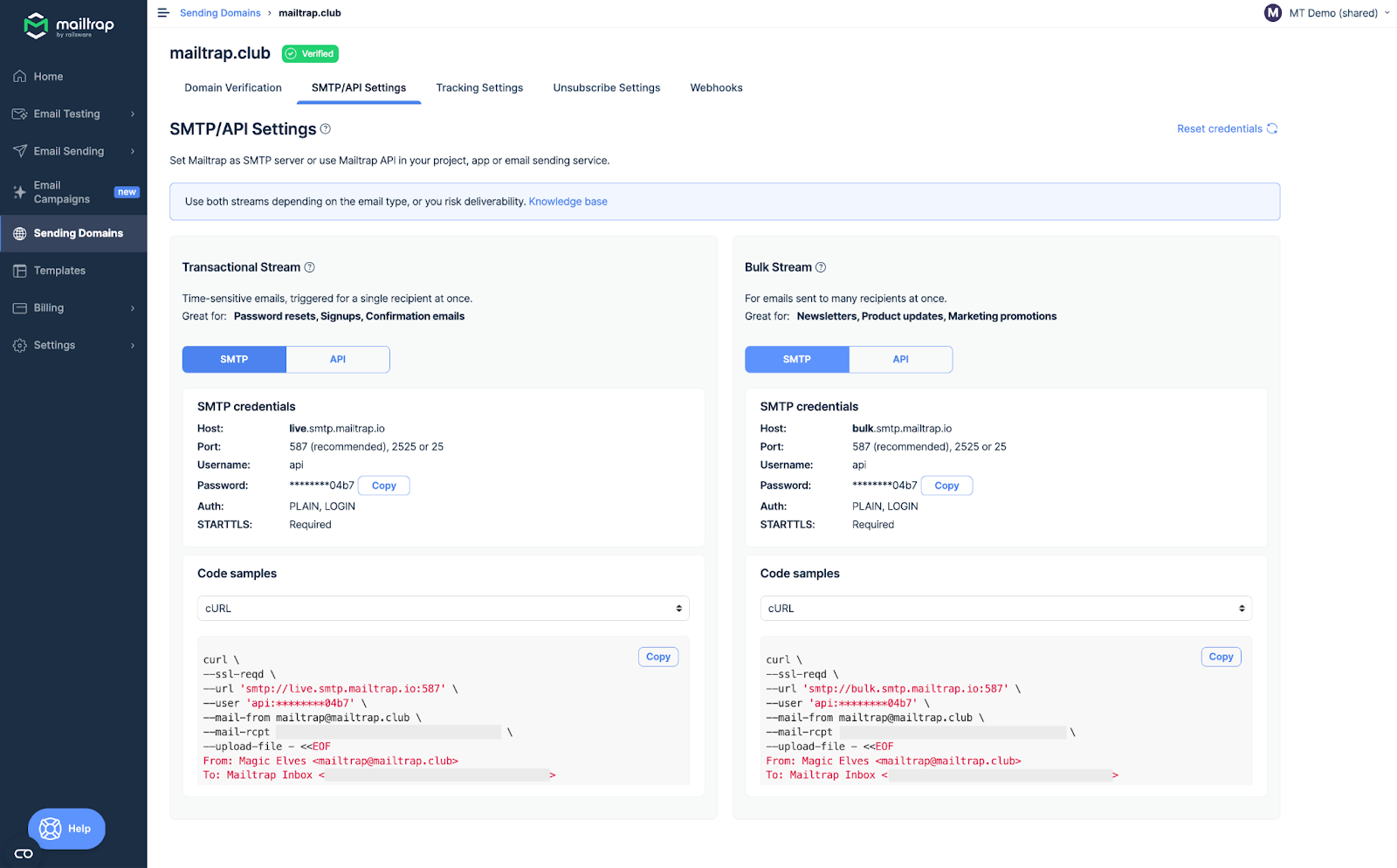Viewport: 1397px width, 868px height.
Task: Click help icon next to SMTP/API Settings heading
Action: pyautogui.click(x=326, y=129)
